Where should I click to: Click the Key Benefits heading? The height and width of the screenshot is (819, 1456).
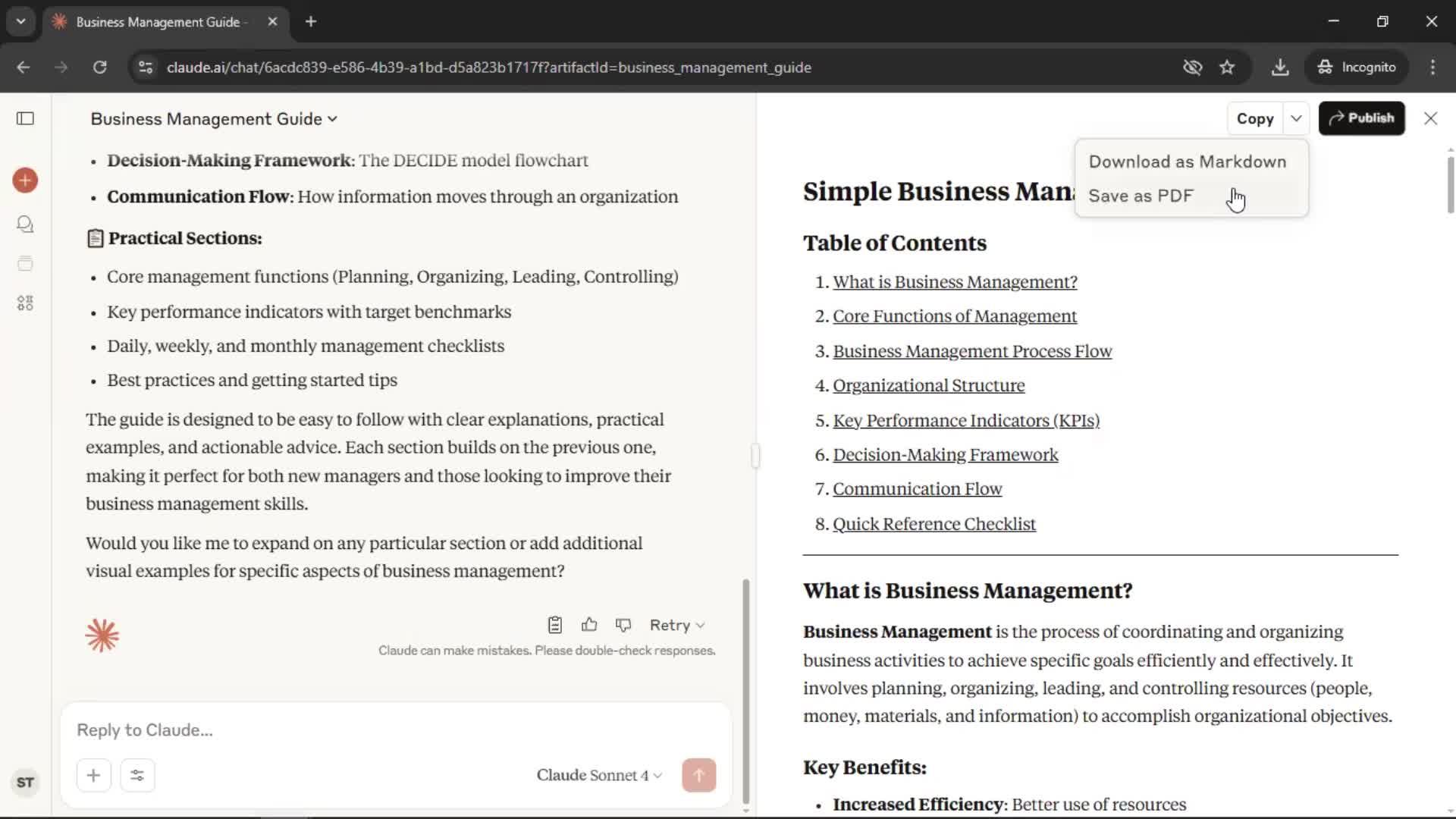click(x=864, y=767)
